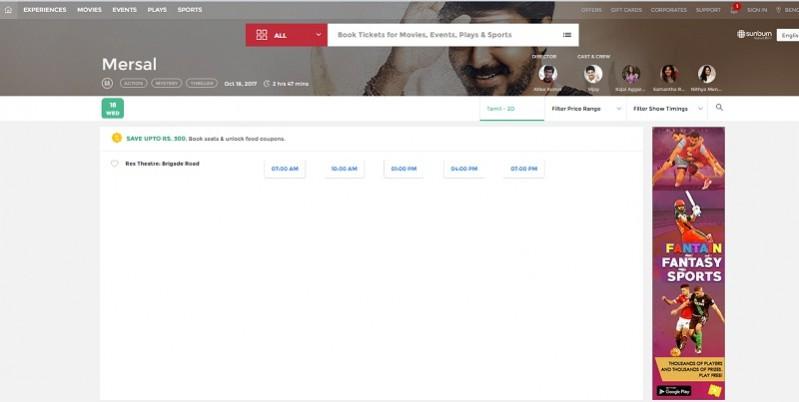Click the Oct 18, 2017 release date

point(241,84)
